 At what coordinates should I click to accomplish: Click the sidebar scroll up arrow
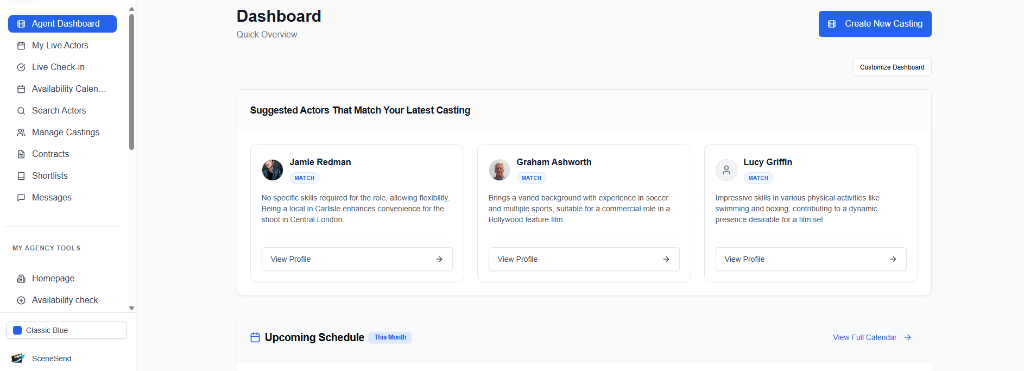point(131,10)
